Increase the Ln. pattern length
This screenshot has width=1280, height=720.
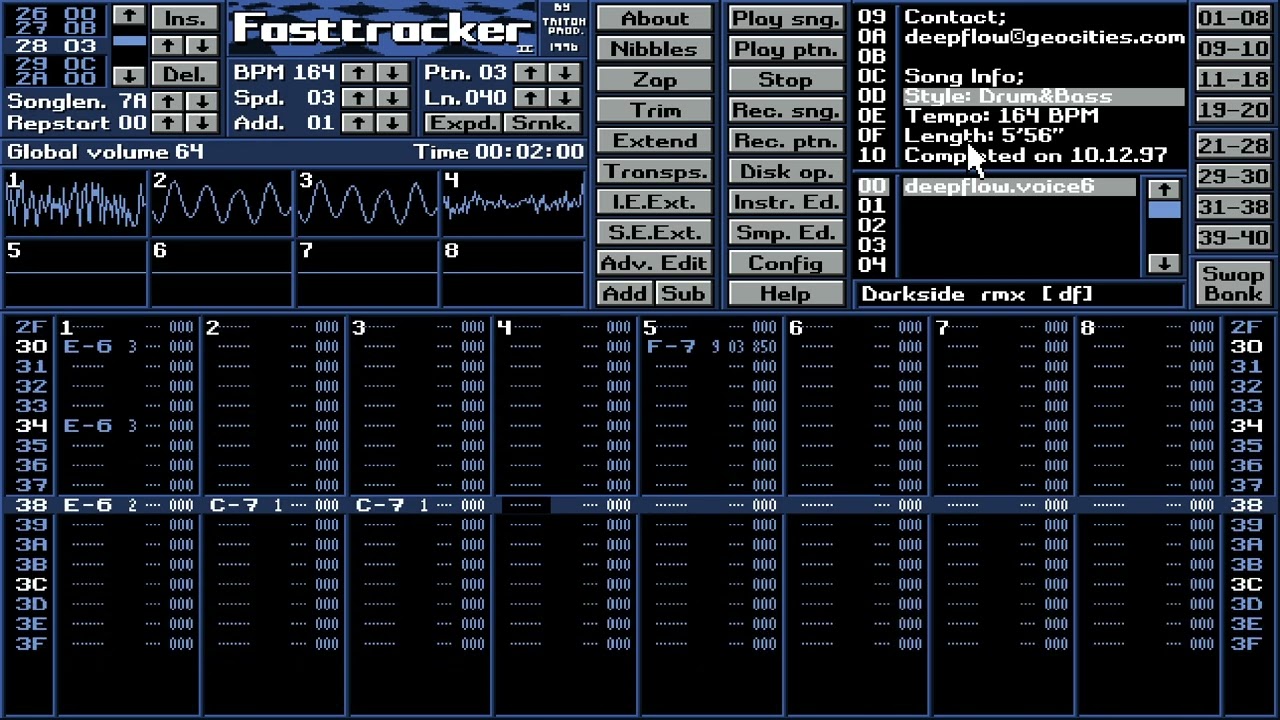click(532, 98)
